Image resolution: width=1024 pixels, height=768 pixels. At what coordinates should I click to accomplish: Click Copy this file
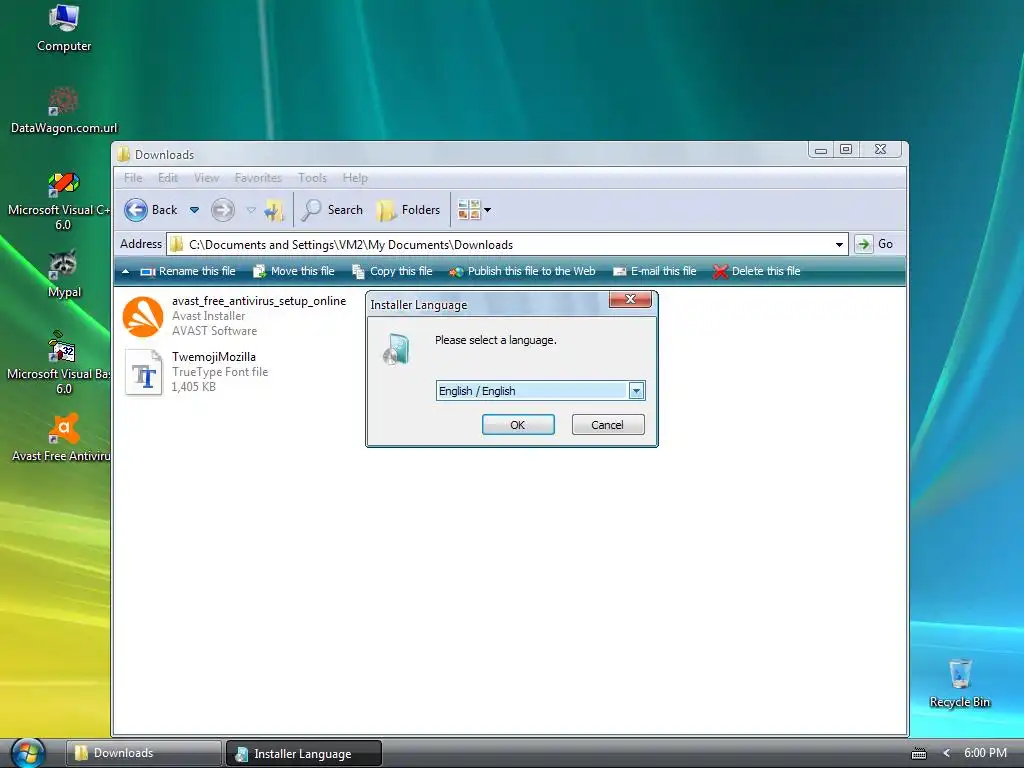pos(392,271)
